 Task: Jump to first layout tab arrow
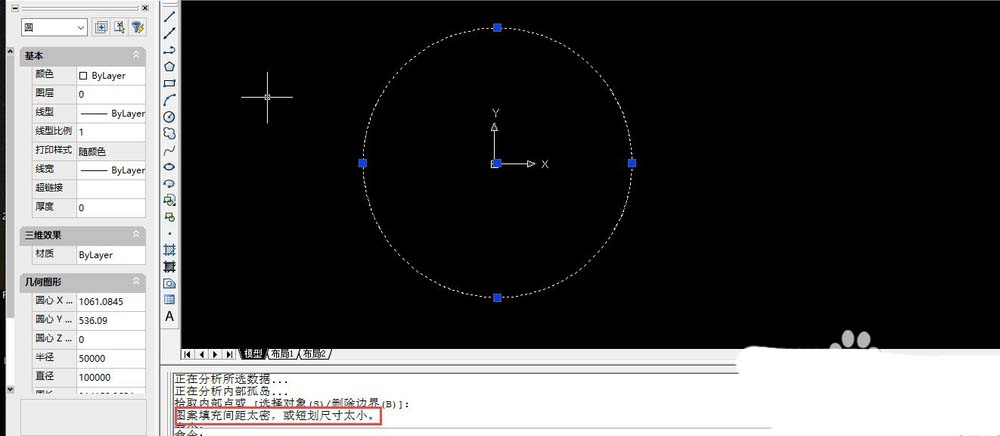click(188, 354)
